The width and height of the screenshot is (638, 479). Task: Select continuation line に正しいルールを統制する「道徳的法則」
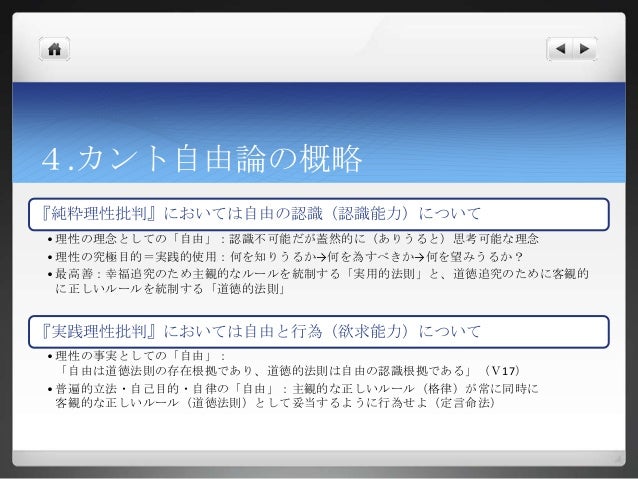(170, 289)
